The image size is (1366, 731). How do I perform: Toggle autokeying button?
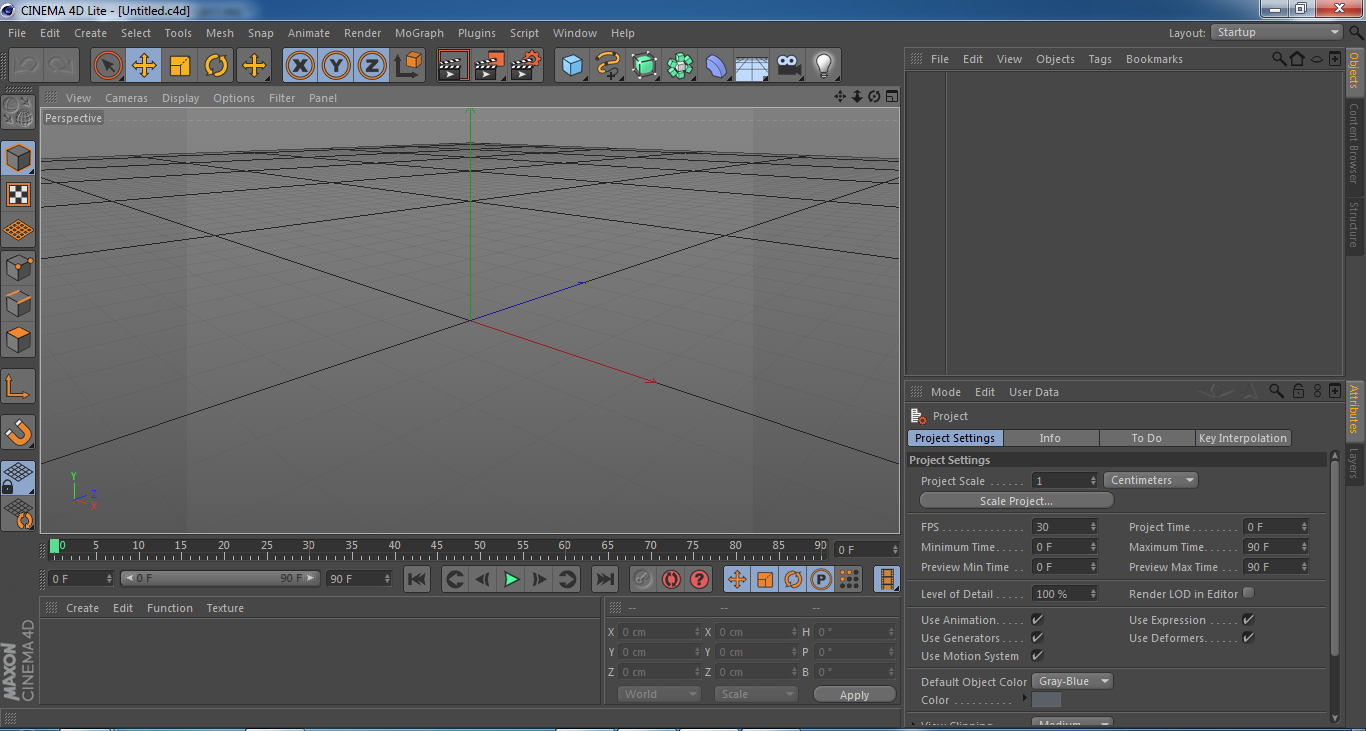point(671,579)
